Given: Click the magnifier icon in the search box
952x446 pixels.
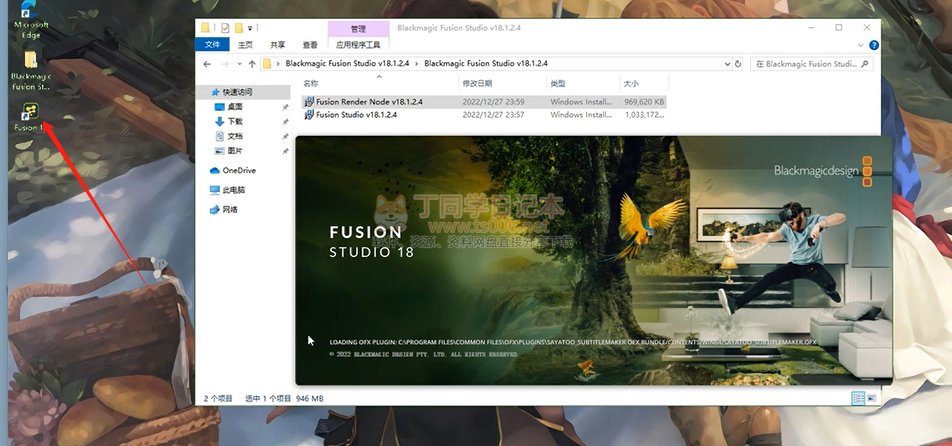Looking at the screenshot, I should click(865, 64).
